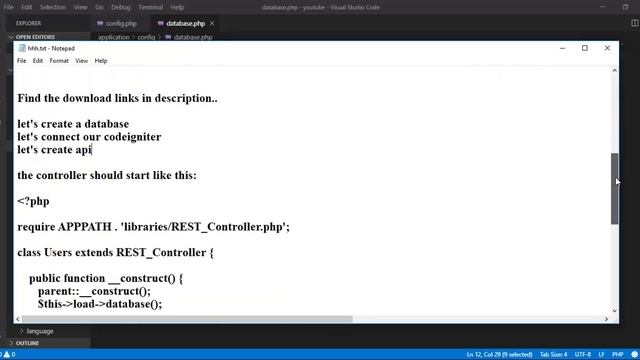Open VS Code Go menu
This screenshot has width=640, height=360.
coord(99,7)
